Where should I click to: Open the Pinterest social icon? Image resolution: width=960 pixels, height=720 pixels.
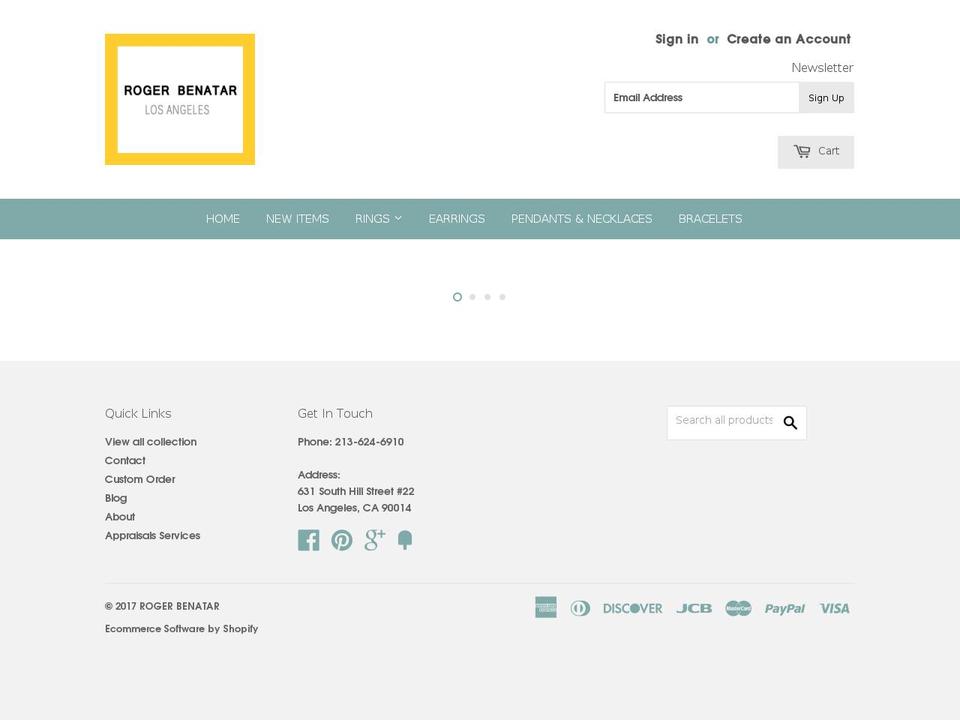pos(342,540)
